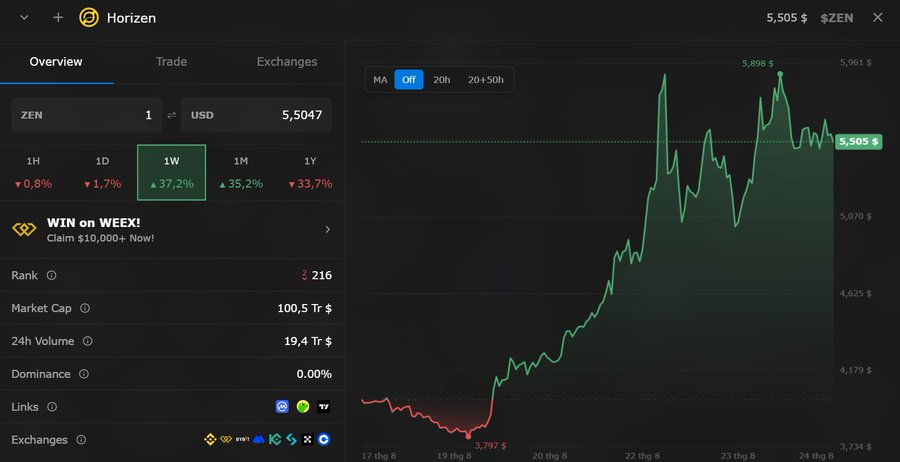Click the Horizen coin logo icon
Image resolution: width=900 pixels, height=462 pixels.
pyautogui.click(x=89, y=18)
